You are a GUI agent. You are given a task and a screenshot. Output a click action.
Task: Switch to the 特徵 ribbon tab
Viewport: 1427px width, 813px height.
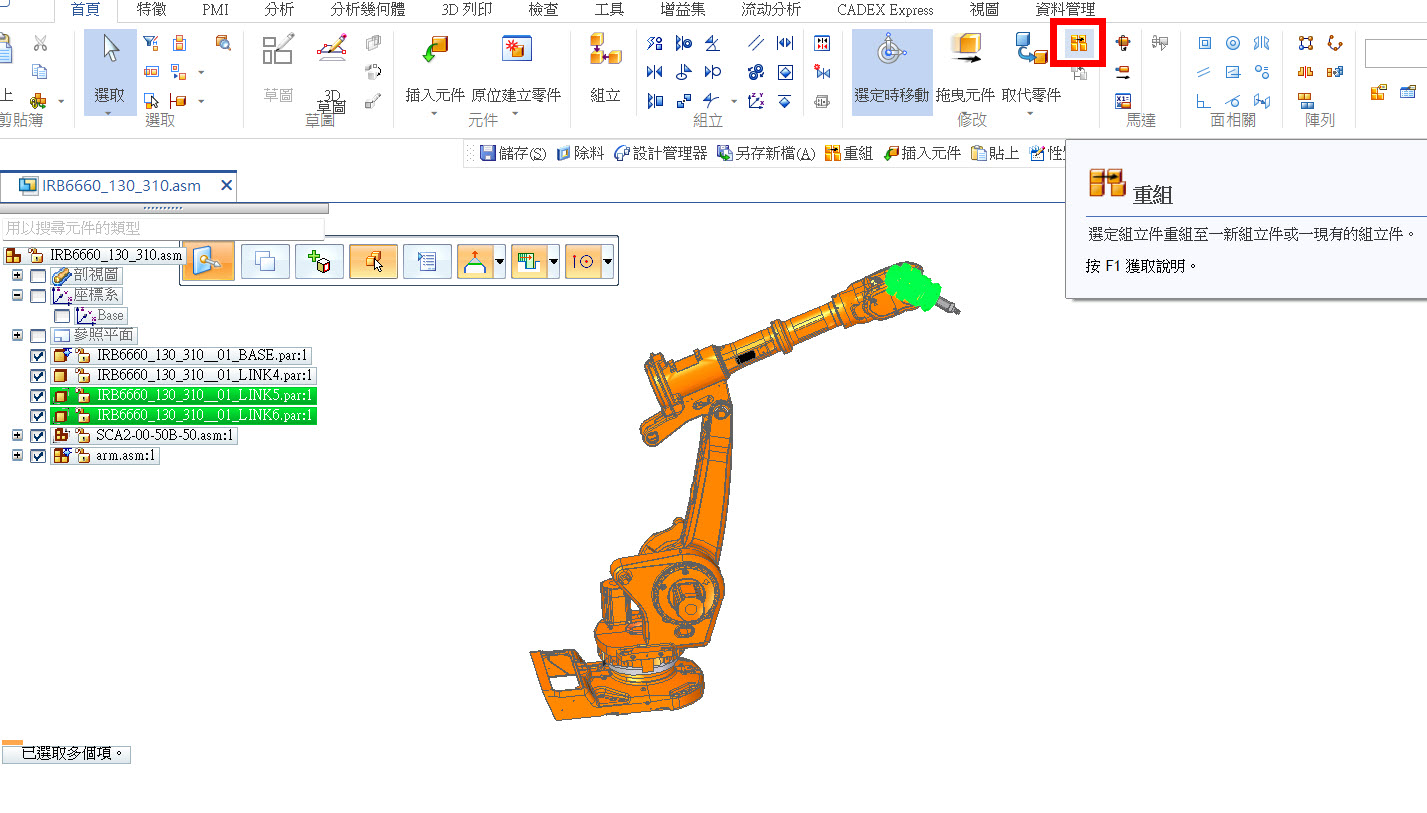tap(152, 10)
